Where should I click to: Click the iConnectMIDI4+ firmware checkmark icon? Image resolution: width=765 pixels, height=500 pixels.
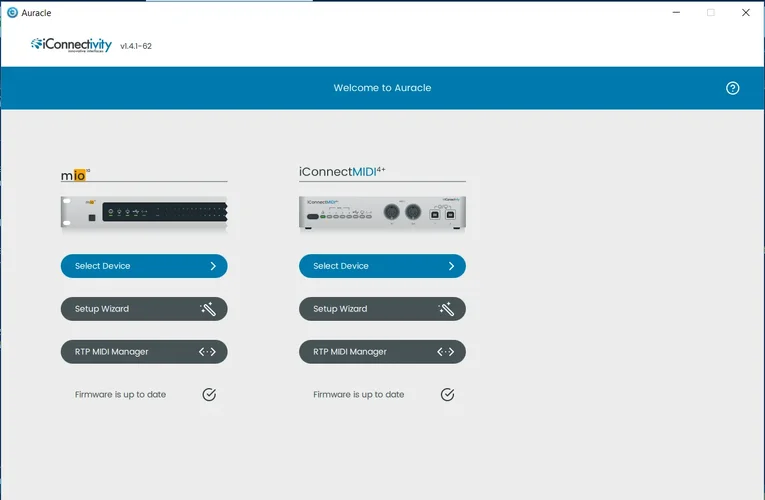(x=447, y=394)
